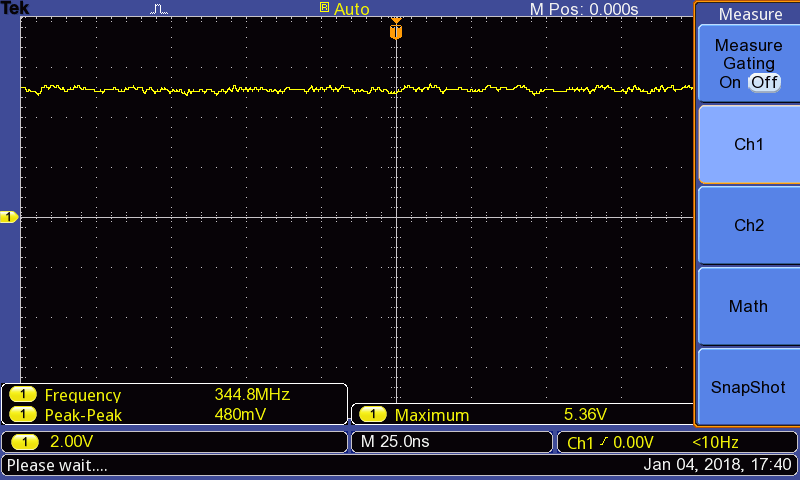Screen dimensions: 800x480
Task: Click the Please wait.... status message
Action: (57, 465)
